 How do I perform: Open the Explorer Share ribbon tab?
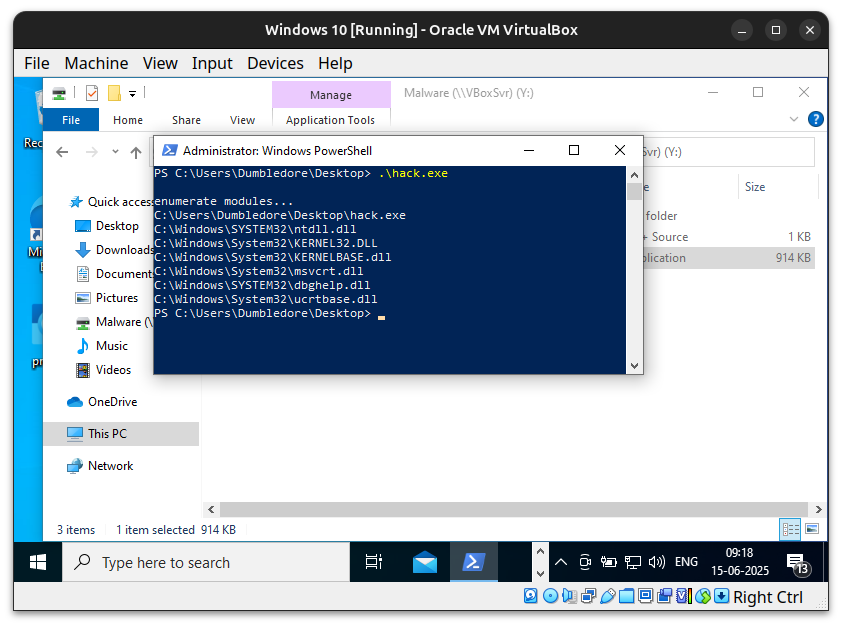tap(186, 120)
